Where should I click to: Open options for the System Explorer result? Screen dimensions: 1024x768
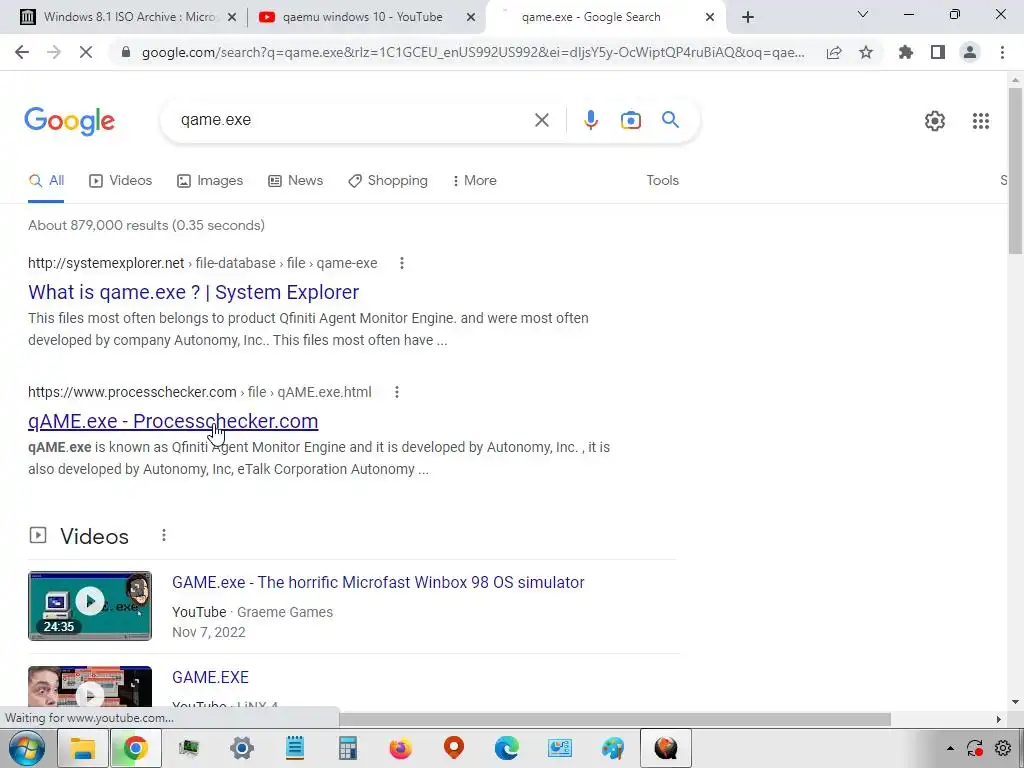(402, 263)
